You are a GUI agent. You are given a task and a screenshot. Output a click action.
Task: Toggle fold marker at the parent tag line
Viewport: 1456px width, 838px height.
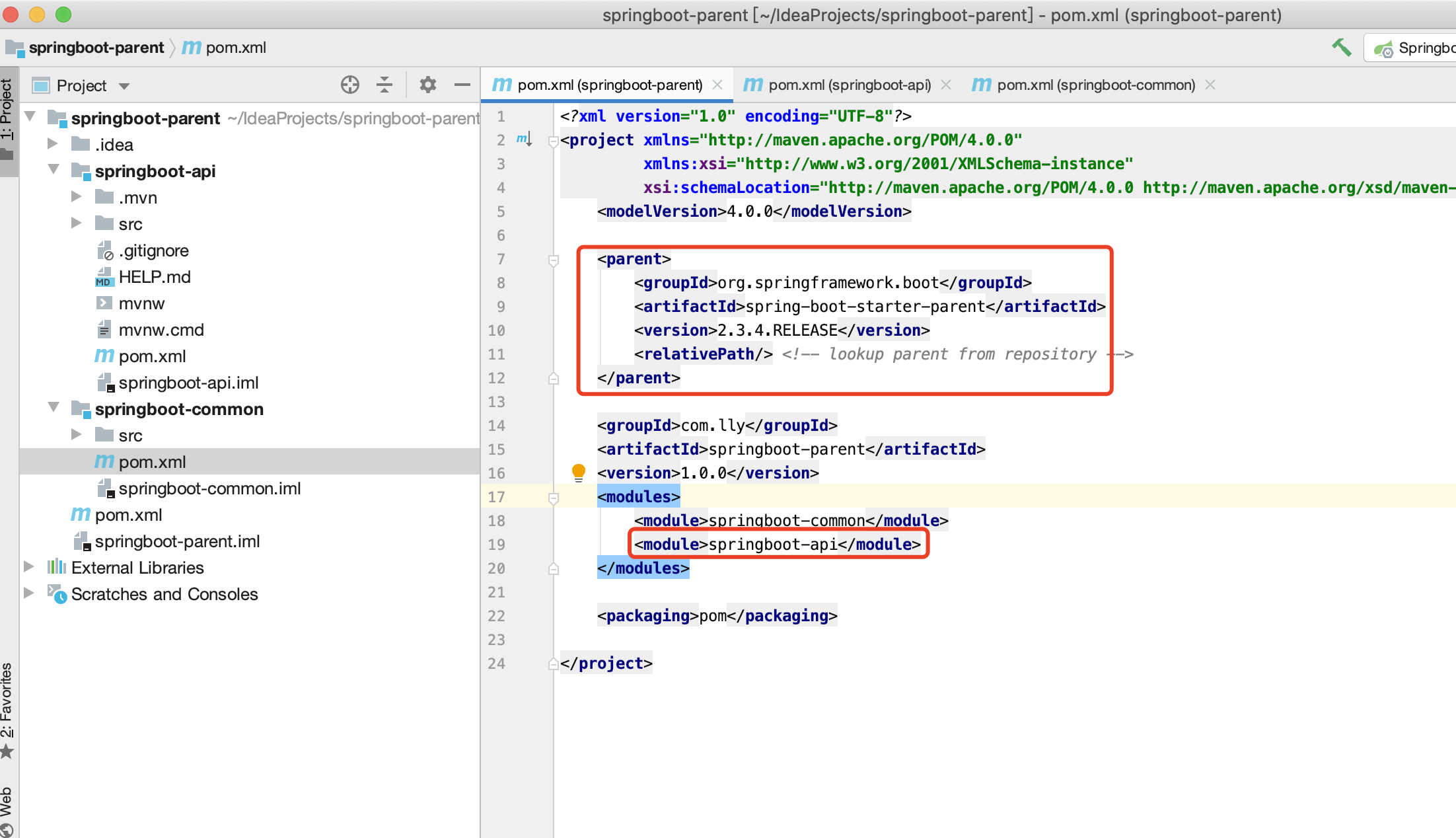click(554, 260)
